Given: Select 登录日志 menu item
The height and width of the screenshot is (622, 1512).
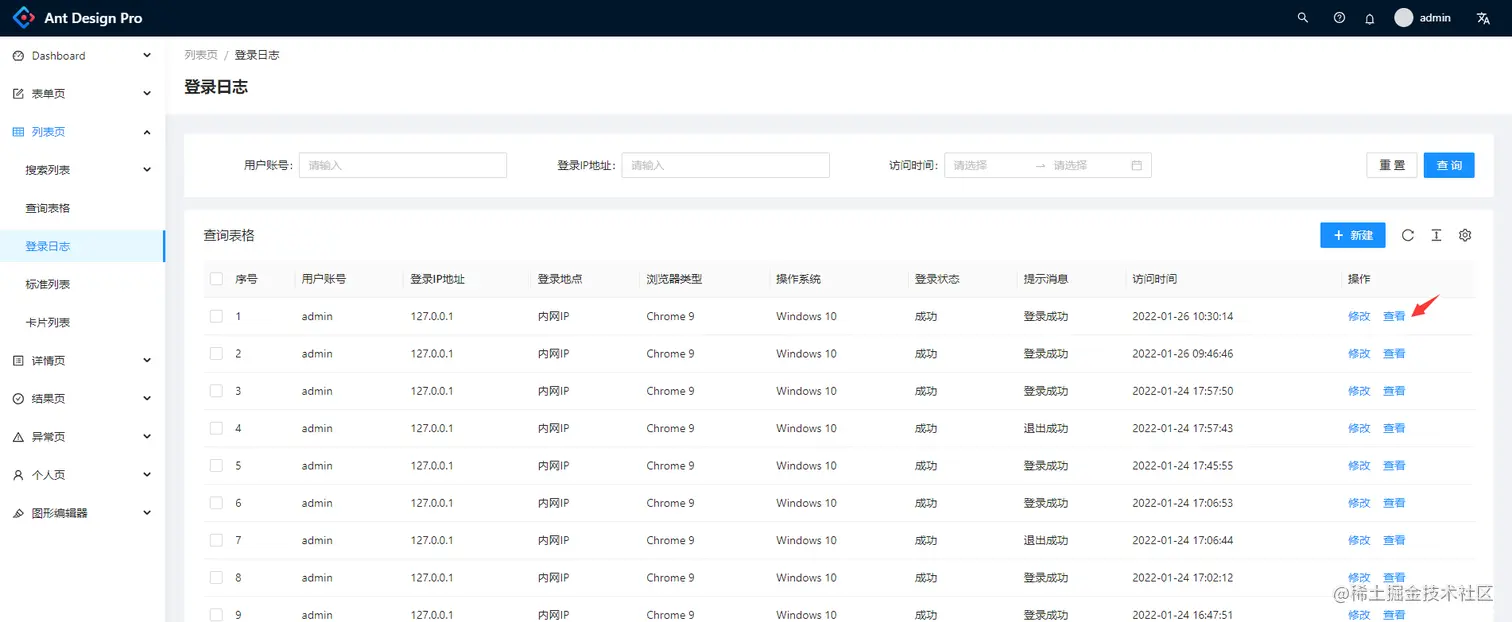Looking at the screenshot, I should [82, 246].
